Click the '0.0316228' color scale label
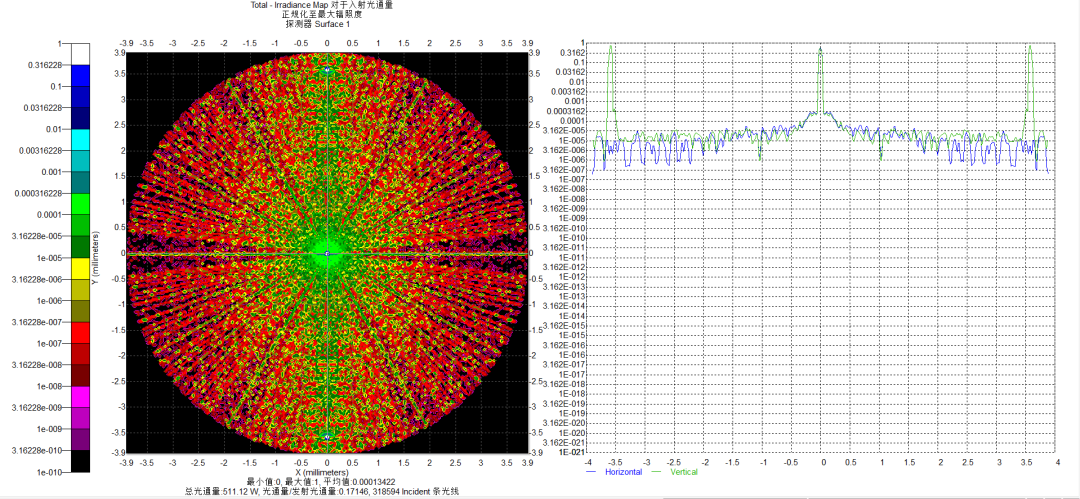Viewport: 1080px width, 499px height. coord(44,108)
